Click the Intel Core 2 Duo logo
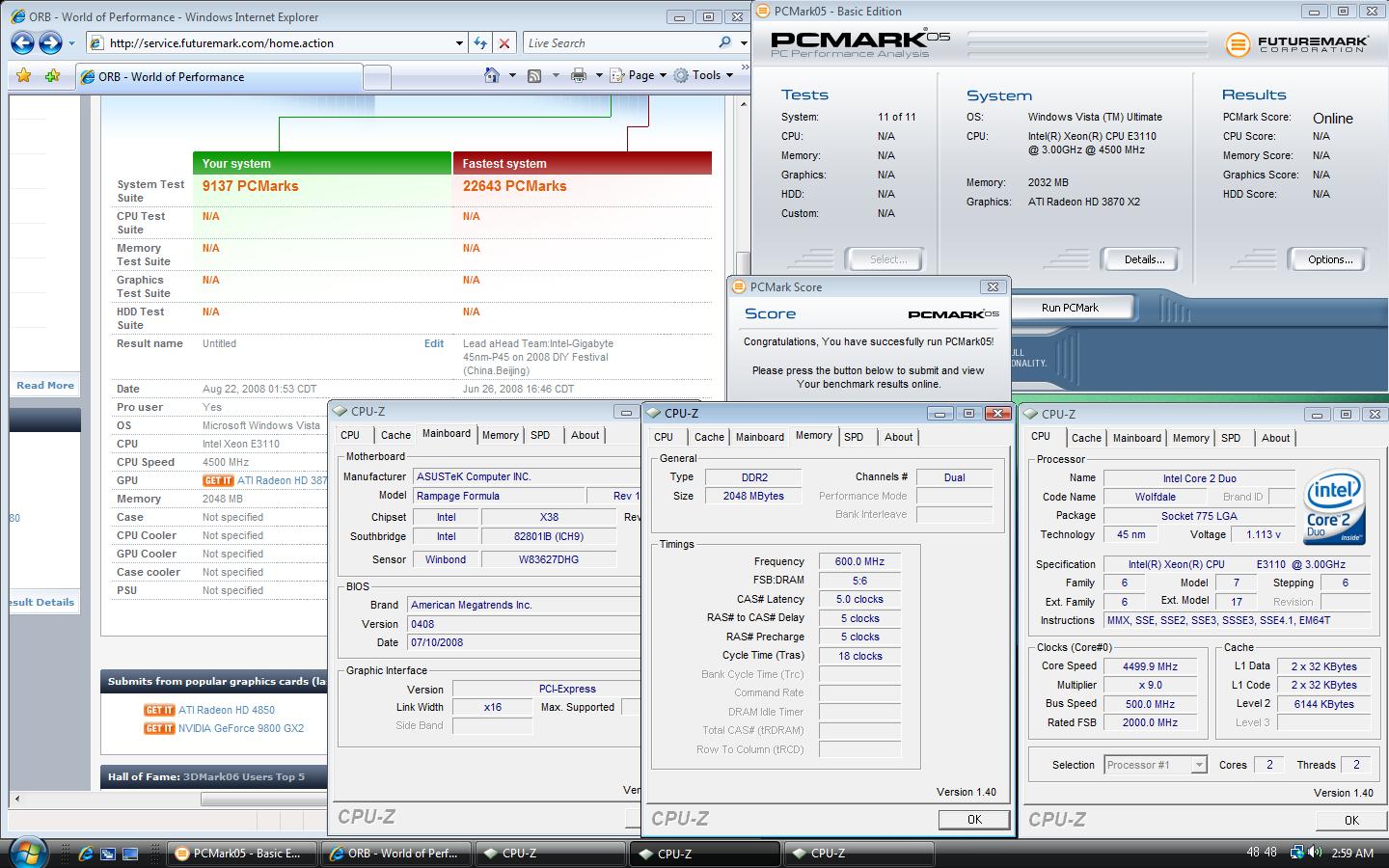Viewport: 1389px width, 868px height. click(x=1333, y=506)
